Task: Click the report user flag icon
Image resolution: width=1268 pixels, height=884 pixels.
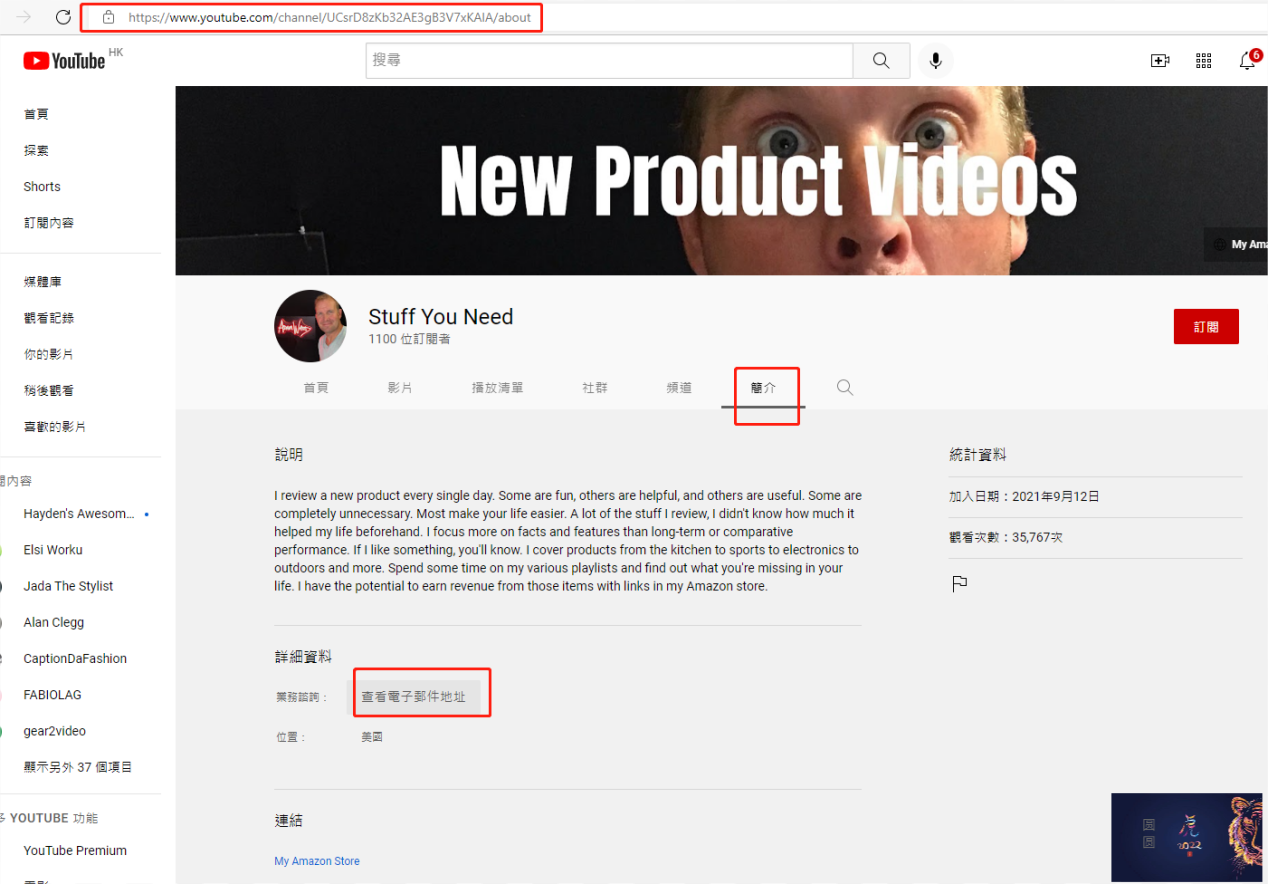Action: pyautogui.click(x=959, y=584)
